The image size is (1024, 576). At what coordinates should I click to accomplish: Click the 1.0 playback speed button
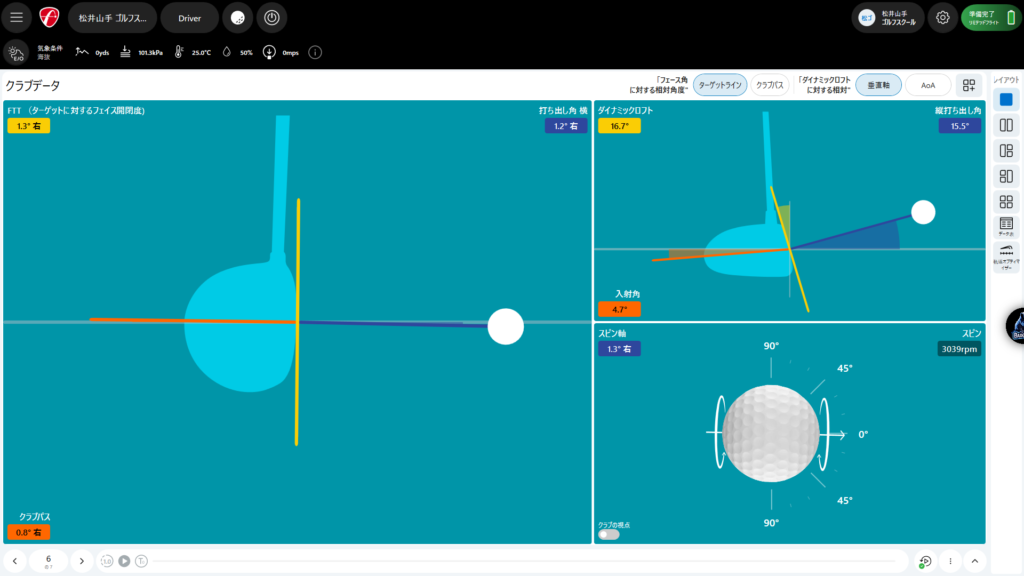pyautogui.click(x=106, y=561)
